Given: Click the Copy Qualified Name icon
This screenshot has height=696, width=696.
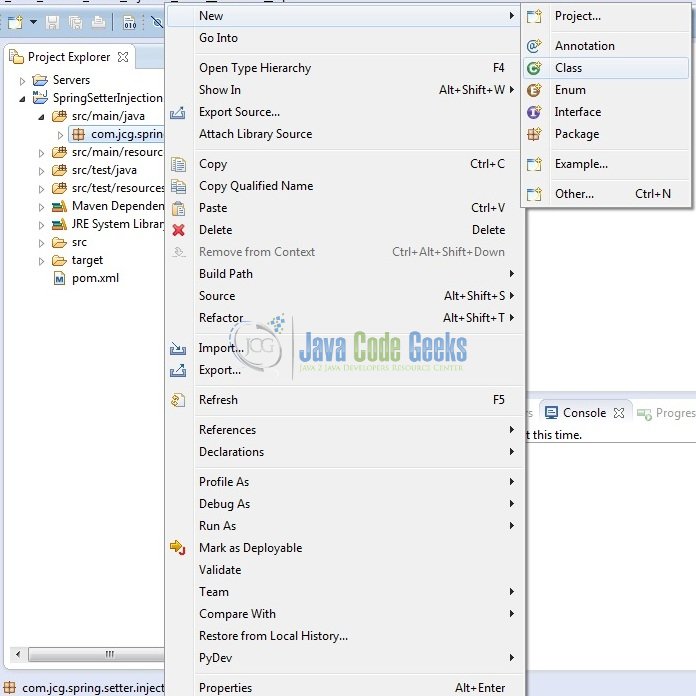Looking at the screenshot, I should coord(178,186).
